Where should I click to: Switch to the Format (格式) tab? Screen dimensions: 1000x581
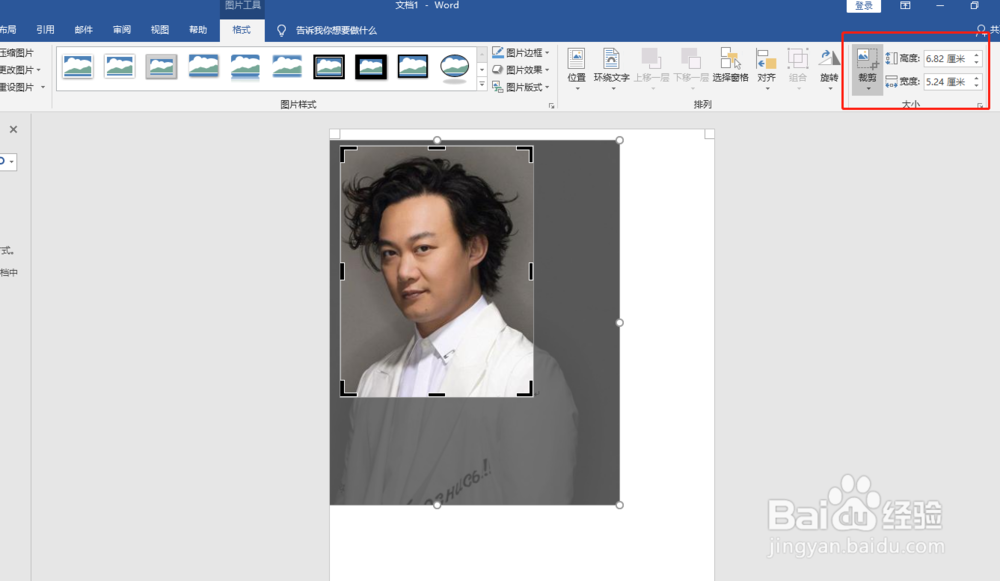(x=242, y=30)
